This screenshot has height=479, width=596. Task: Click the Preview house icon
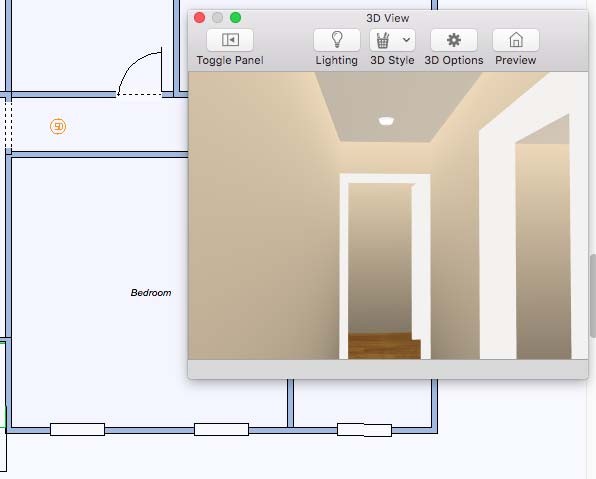point(516,40)
